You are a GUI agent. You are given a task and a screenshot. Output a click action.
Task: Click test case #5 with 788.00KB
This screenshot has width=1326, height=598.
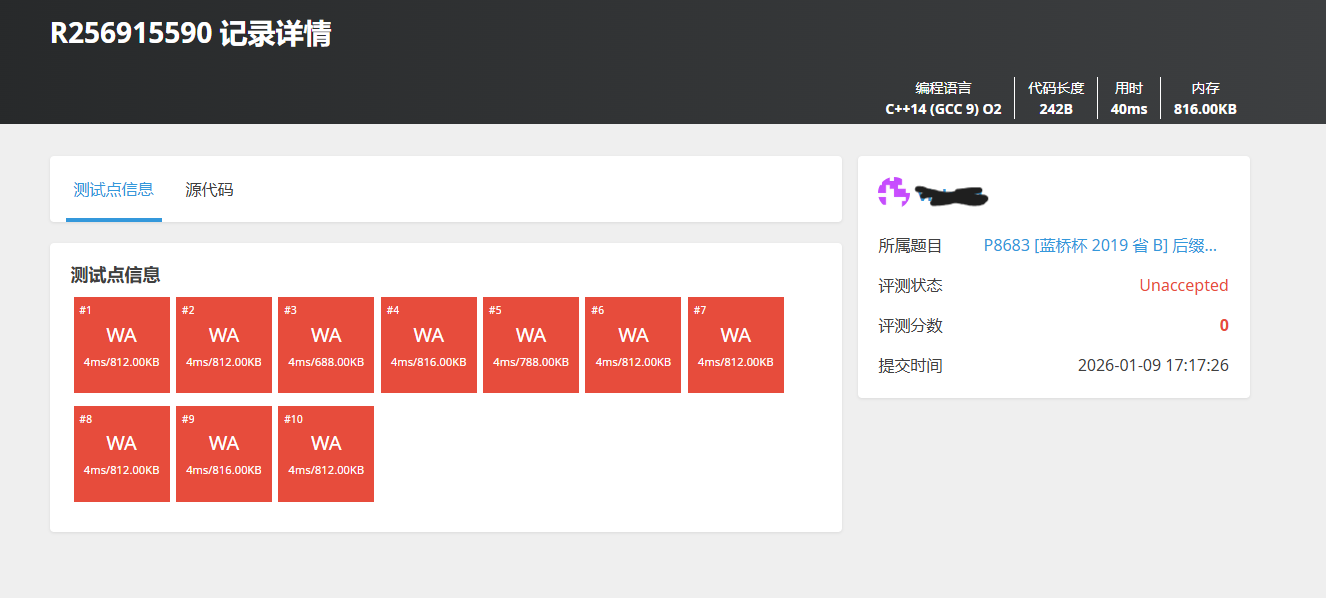531,345
